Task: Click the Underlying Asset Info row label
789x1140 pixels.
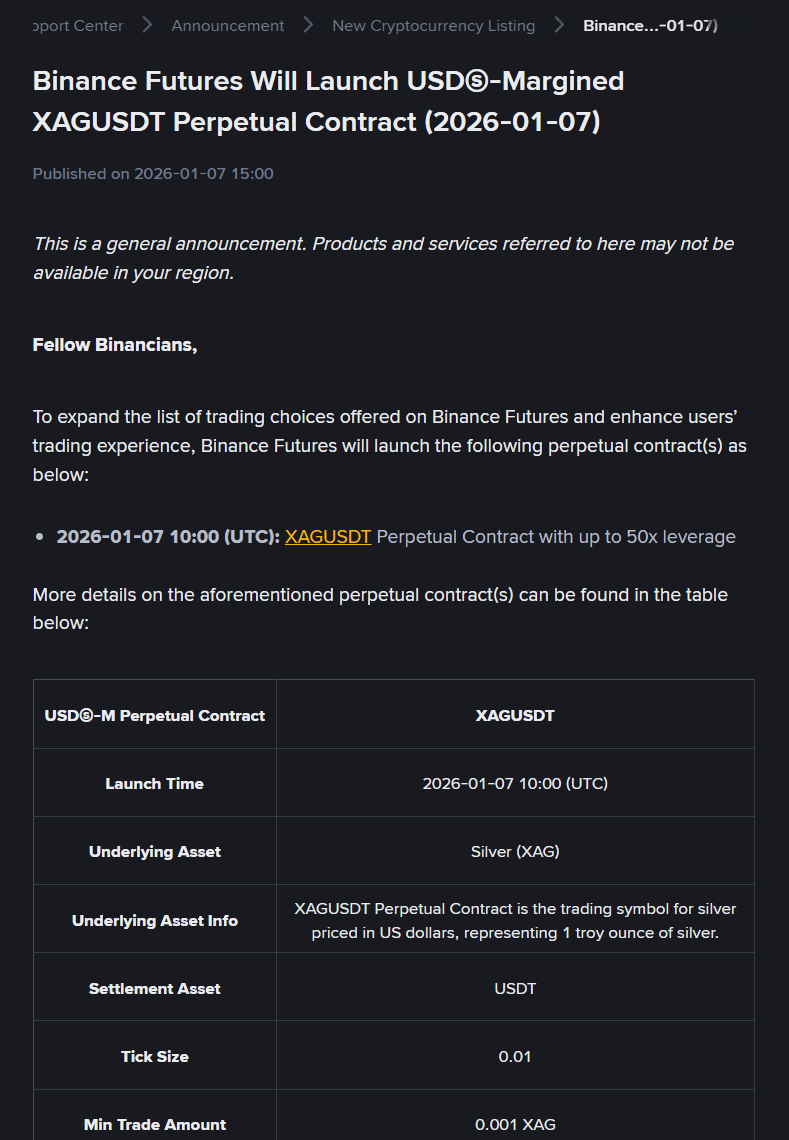Action: (x=155, y=920)
